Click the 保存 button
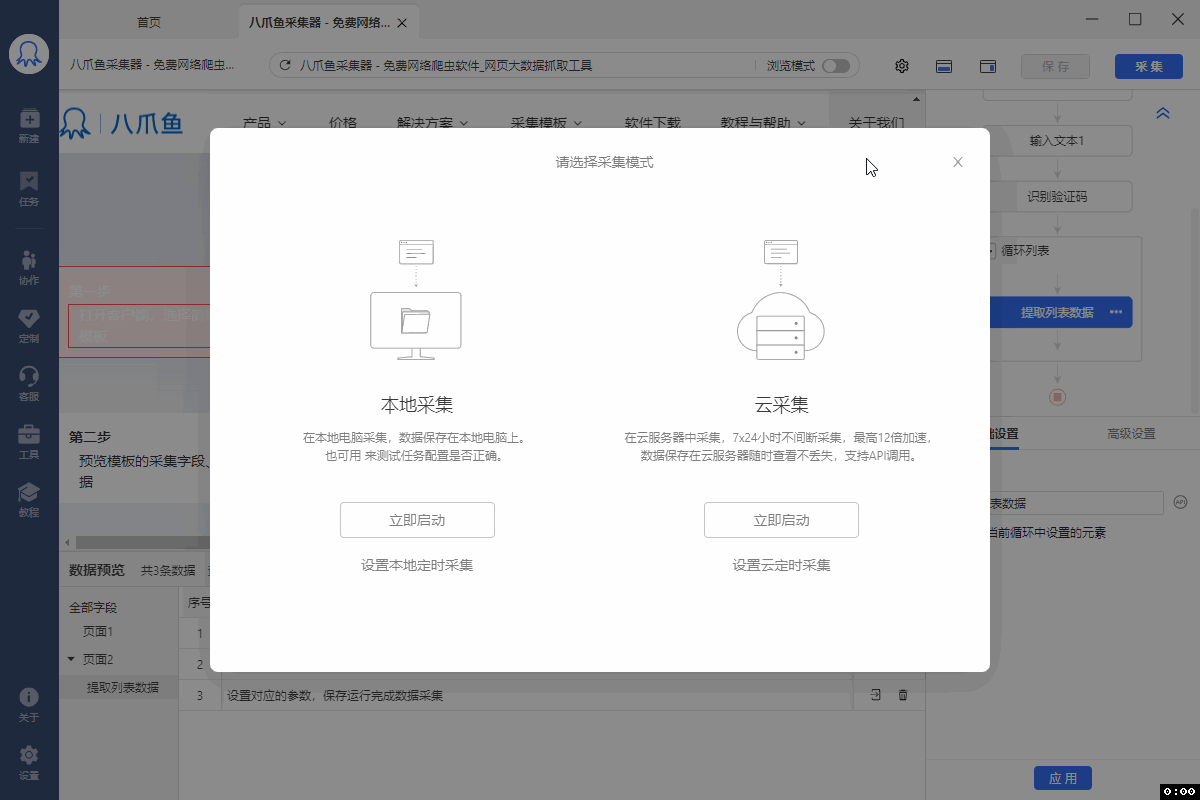Image resolution: width=1200 pixels, height=800 pixels. pyautogui.click(x=1055, y=66)
